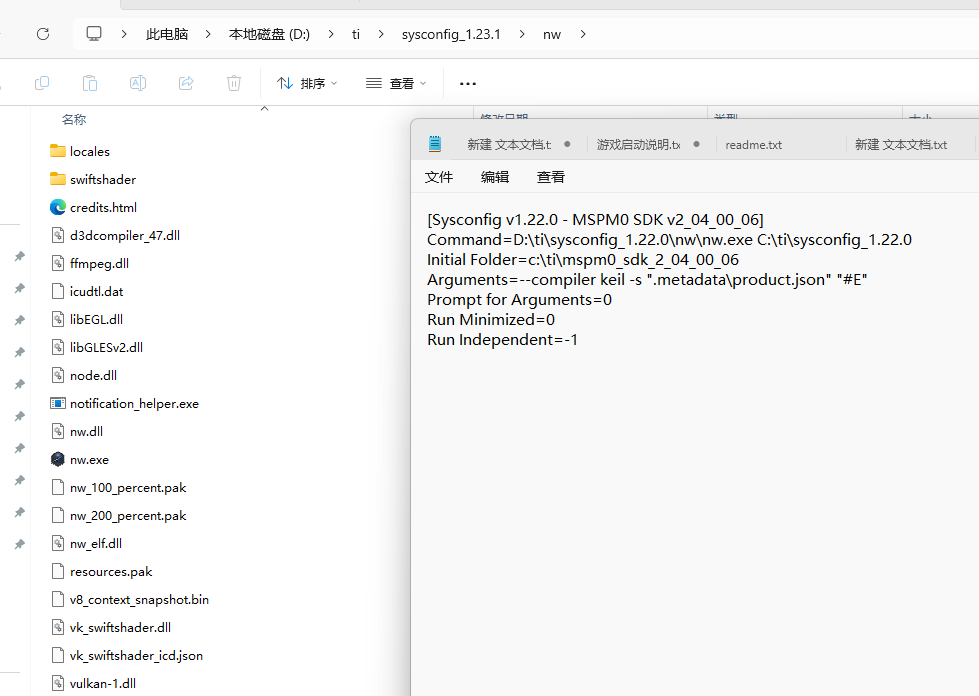Open Notepad 查看 menu
This screenshot has height=696, width=979.
[x=551, y=177]
